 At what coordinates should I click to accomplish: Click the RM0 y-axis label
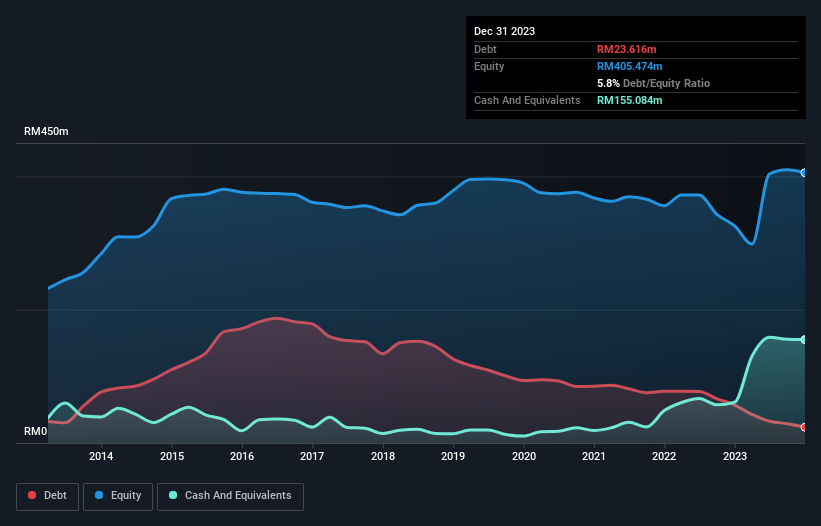(36, 432)
